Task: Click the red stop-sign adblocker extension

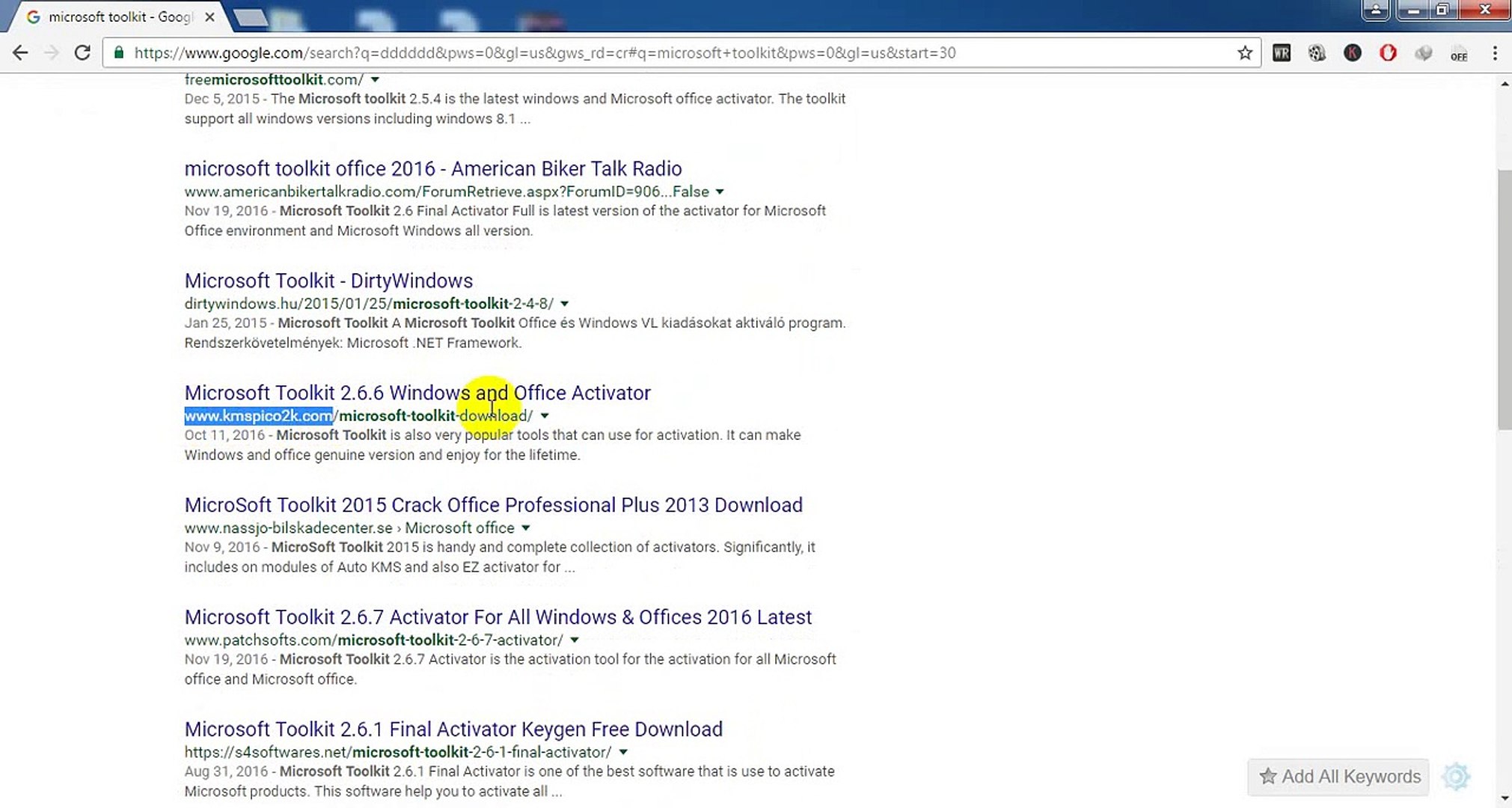Action: 1388,53
